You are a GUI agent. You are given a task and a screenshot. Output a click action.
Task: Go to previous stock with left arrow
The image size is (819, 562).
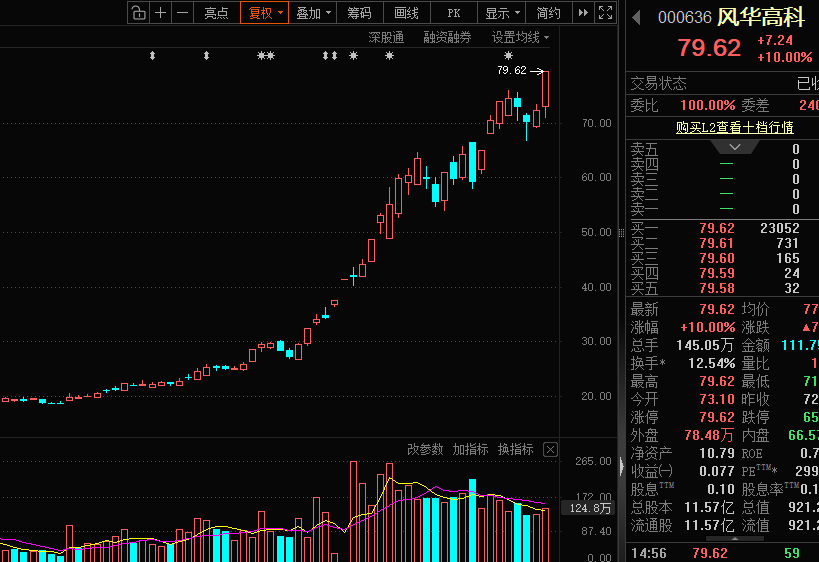coord(636,18)
